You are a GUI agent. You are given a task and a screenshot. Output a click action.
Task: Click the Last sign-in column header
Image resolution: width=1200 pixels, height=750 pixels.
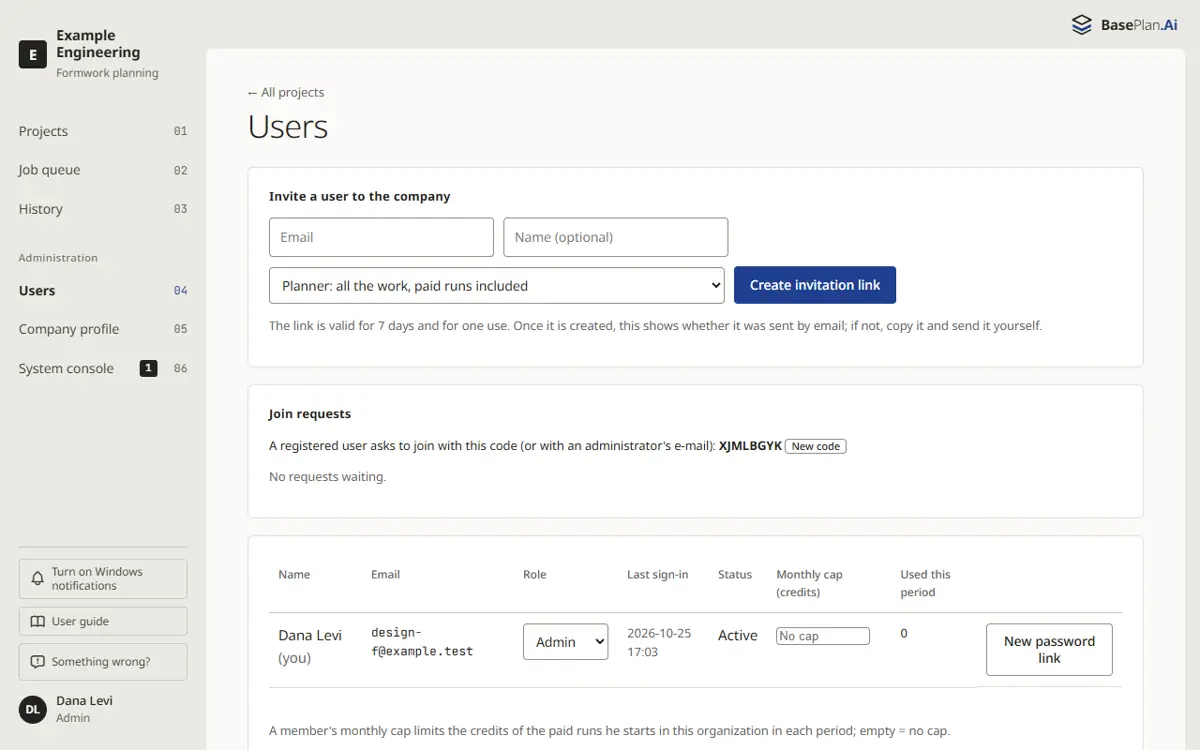(x=658, y=574)
